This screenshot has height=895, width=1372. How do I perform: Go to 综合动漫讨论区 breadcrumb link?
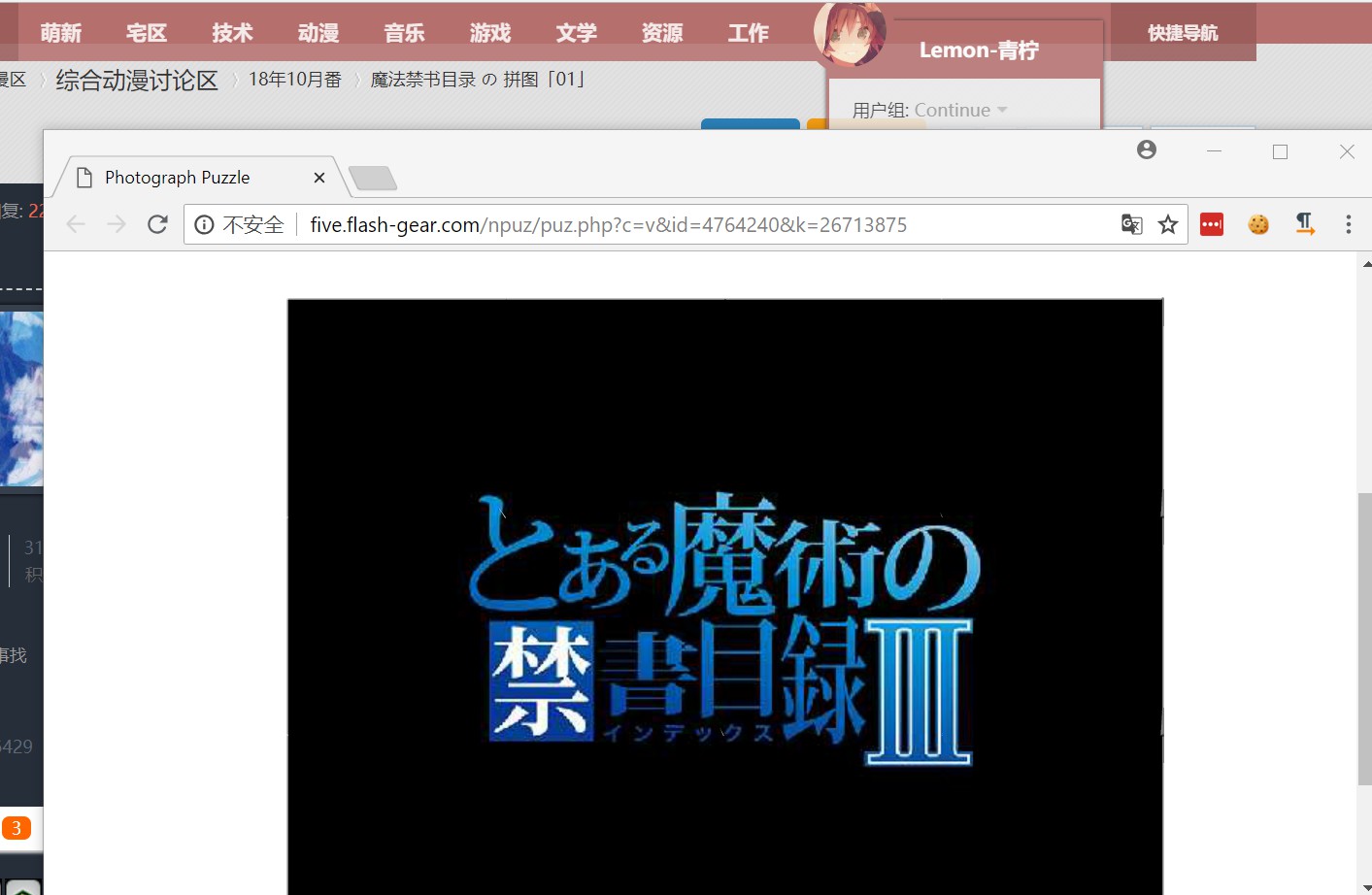point(137,80)
